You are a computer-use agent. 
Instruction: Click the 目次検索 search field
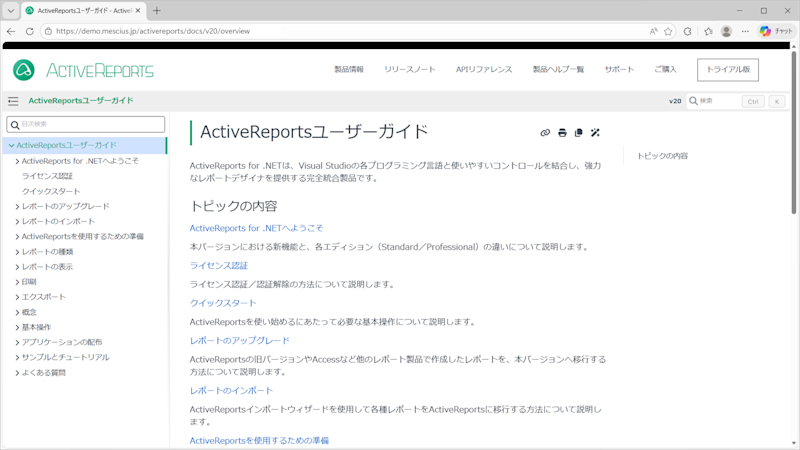[x=86, y=124]
